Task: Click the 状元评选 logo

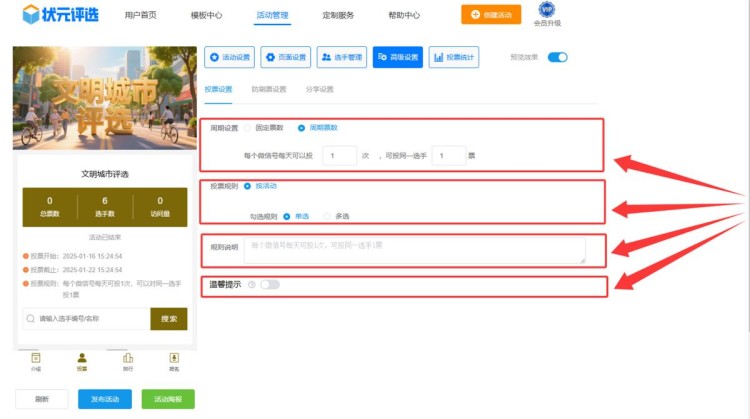Action: click(62, 15)
